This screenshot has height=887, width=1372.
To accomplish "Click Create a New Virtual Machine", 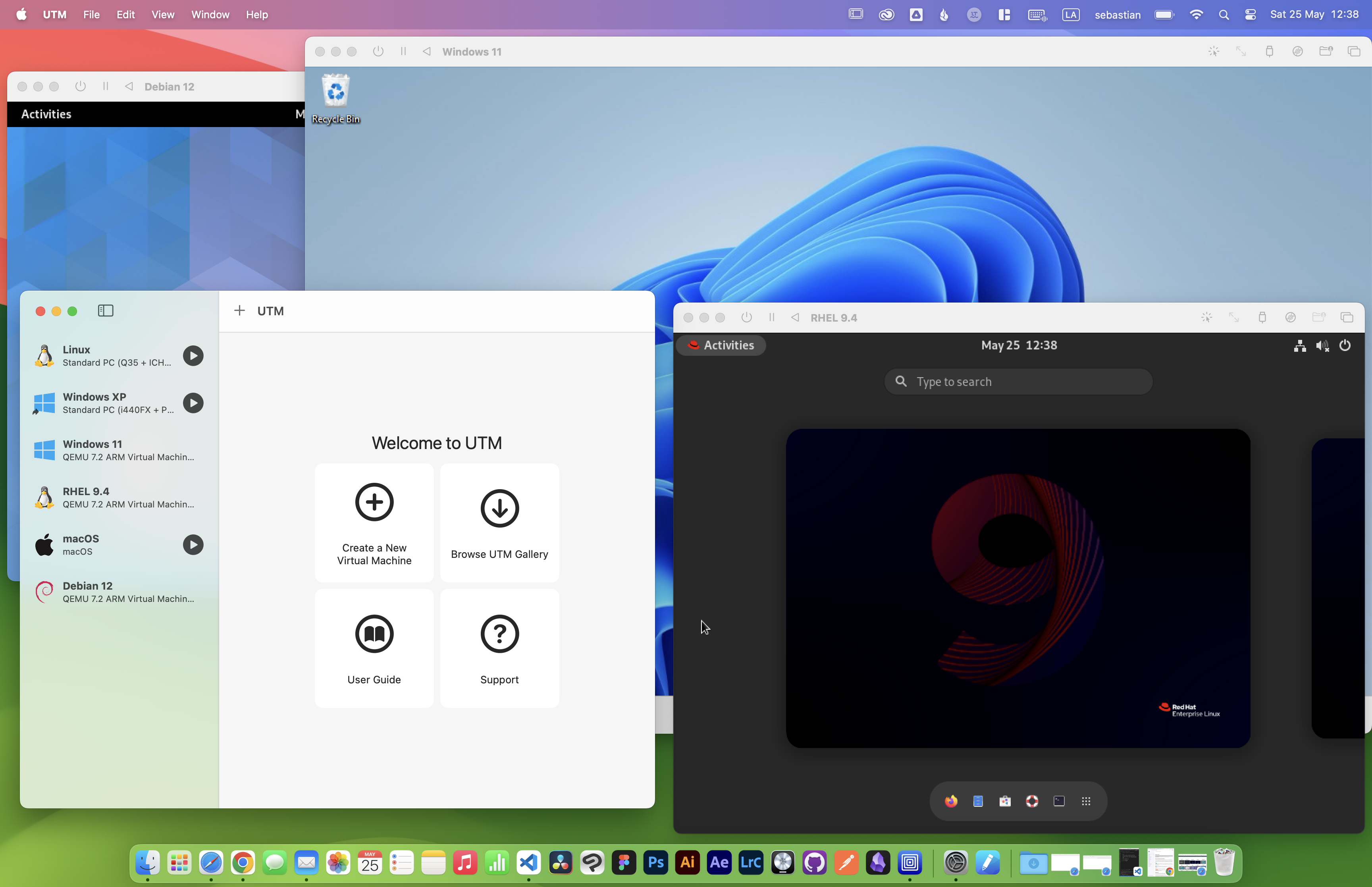I will point(374,523).
